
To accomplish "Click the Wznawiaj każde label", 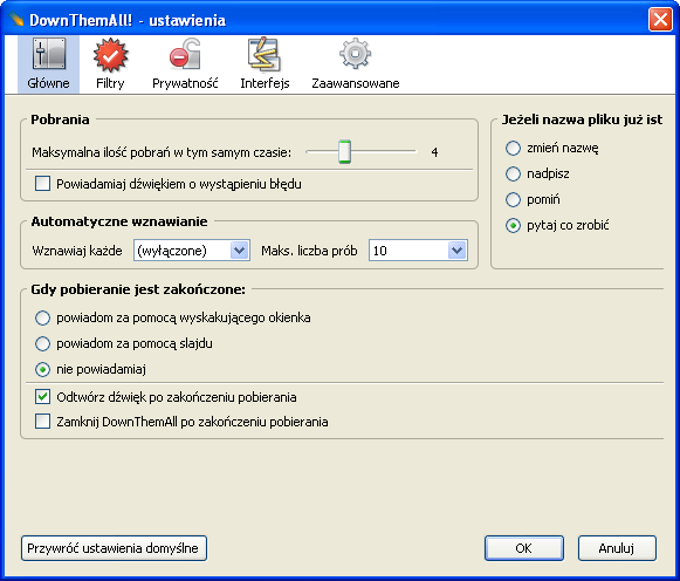I will (77, 251).
